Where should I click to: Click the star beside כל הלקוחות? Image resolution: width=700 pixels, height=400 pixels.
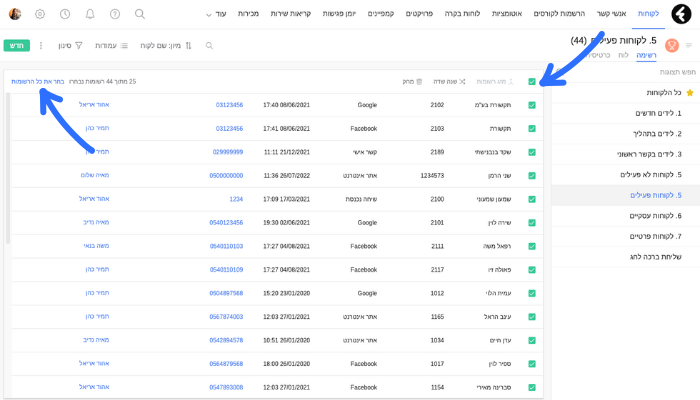[690, 92]
